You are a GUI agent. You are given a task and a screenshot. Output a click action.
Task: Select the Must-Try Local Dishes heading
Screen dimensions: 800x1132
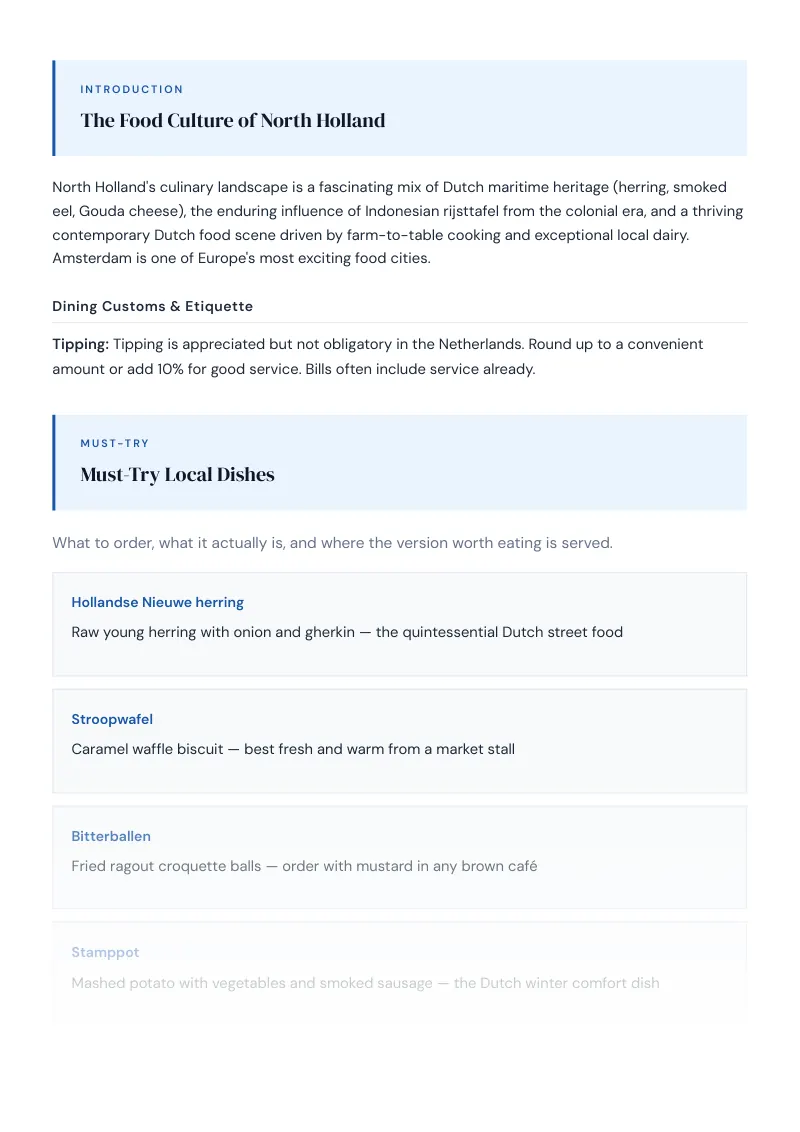pyautogui.click(x=178, y=474)
